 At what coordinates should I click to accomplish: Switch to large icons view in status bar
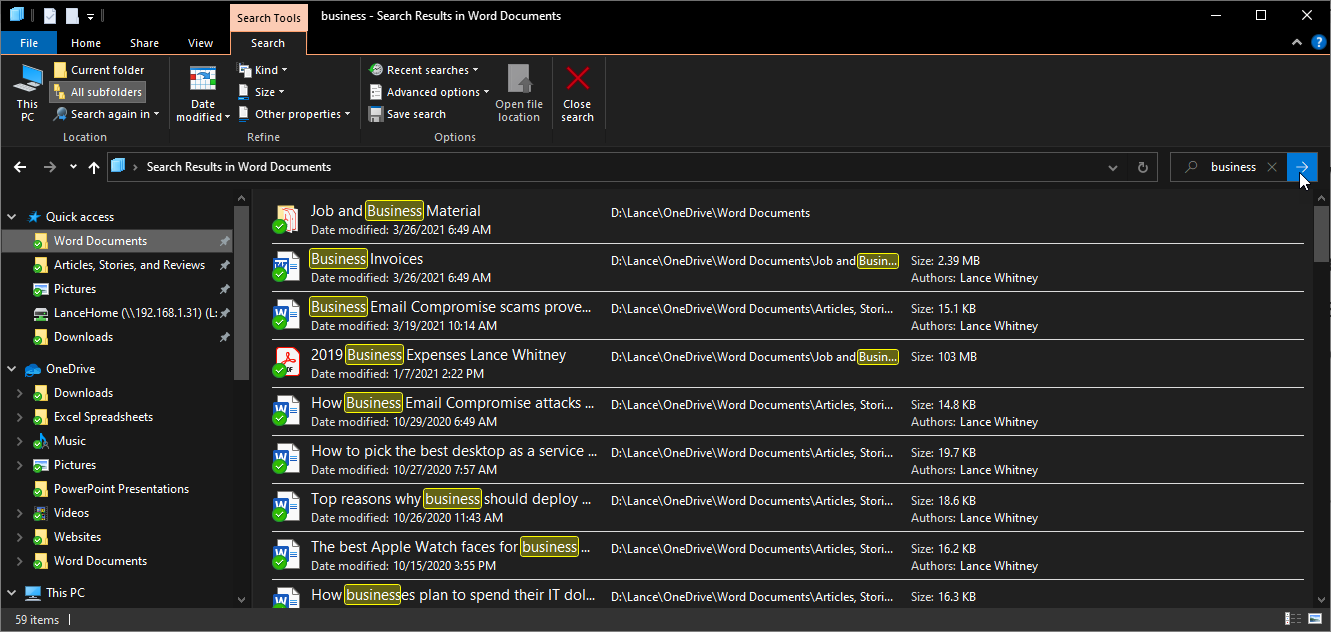[x=1314, y=620]
